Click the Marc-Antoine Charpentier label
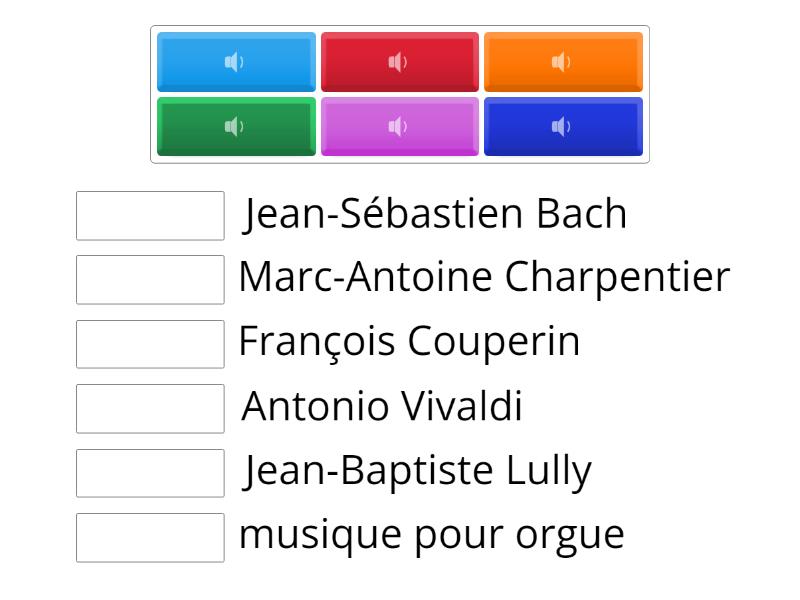 [484, 277]
